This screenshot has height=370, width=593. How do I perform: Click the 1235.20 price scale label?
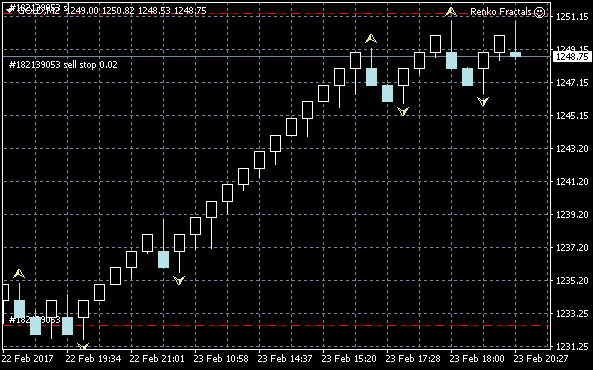[x=572, y=281]
